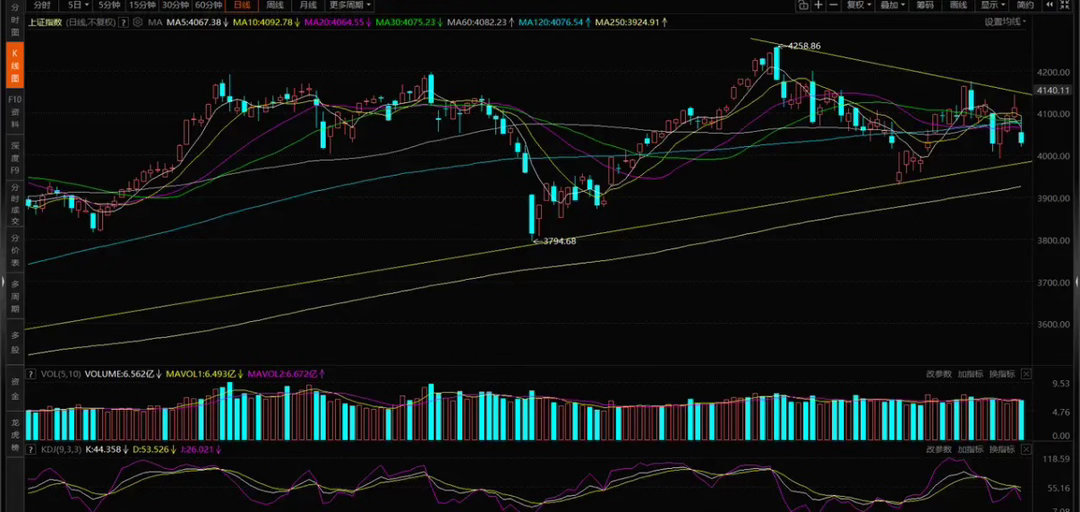Open the F10资料 sidebar item
This screenshot has height=512, width=1080.
(15, 110)
